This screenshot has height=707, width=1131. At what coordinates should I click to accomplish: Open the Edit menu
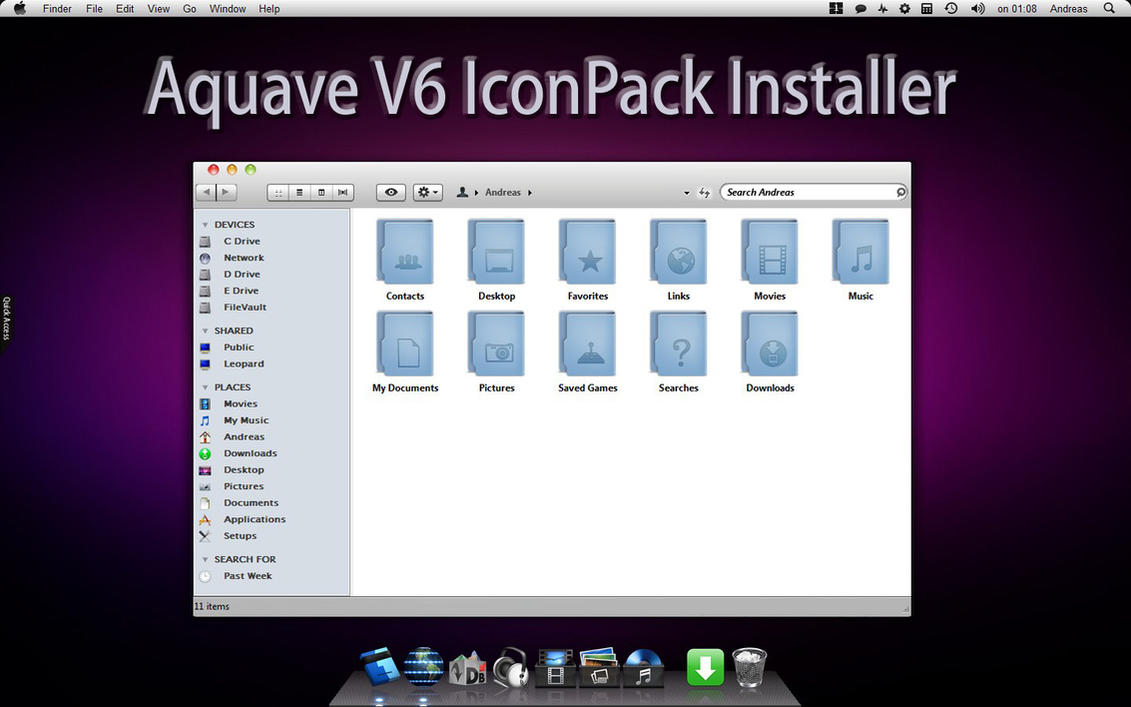125,9
